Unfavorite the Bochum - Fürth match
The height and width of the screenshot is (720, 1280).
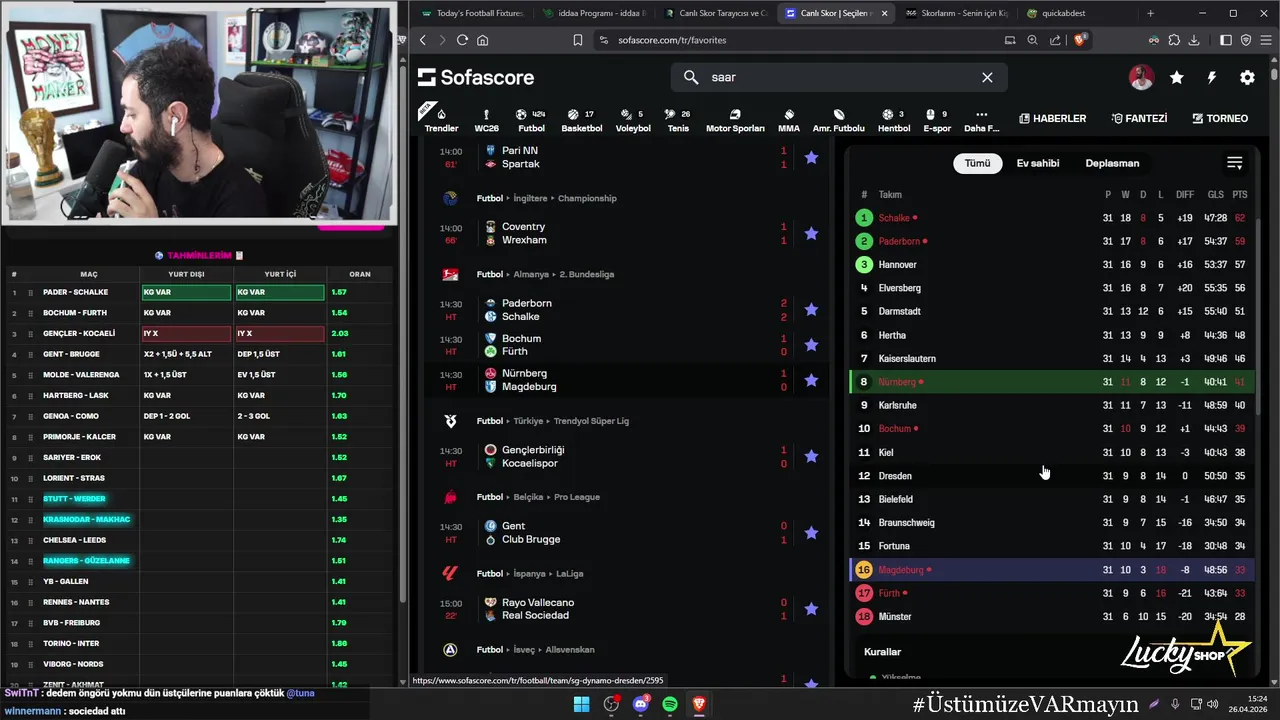[811, 345]
